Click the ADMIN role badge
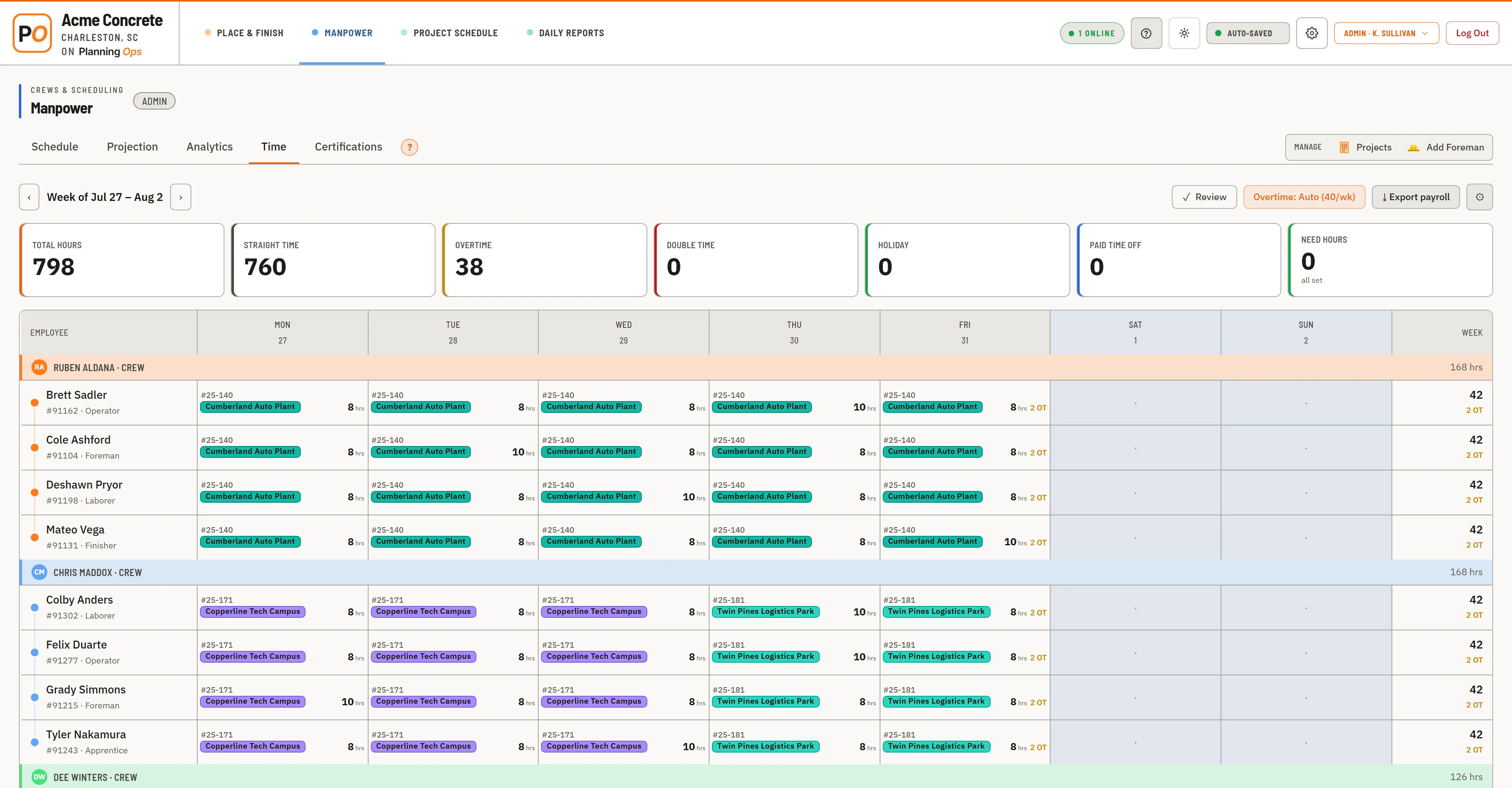The height and width of the screenshot is (788, 1512). click(154, 102)
